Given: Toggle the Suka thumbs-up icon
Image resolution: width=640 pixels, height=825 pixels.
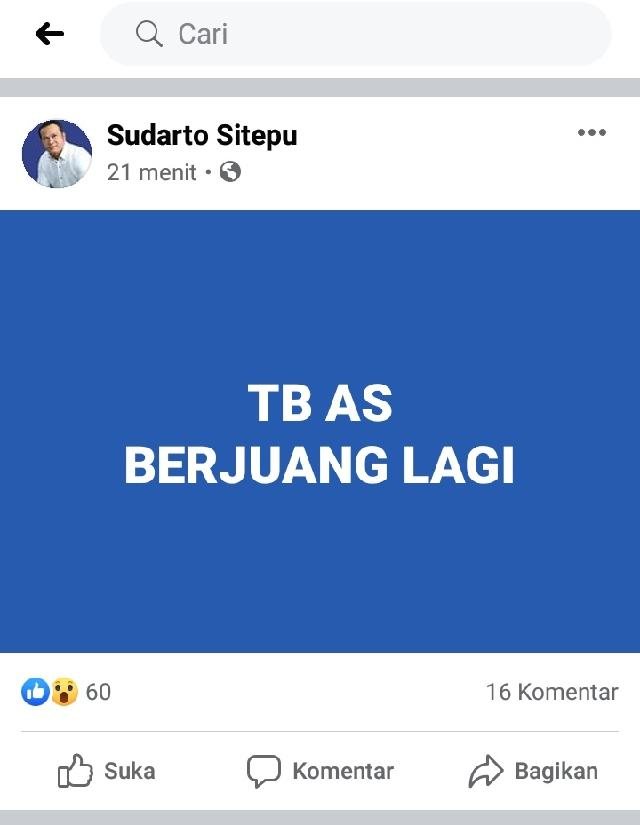Looking at the screenshot, I should (75, 771).
